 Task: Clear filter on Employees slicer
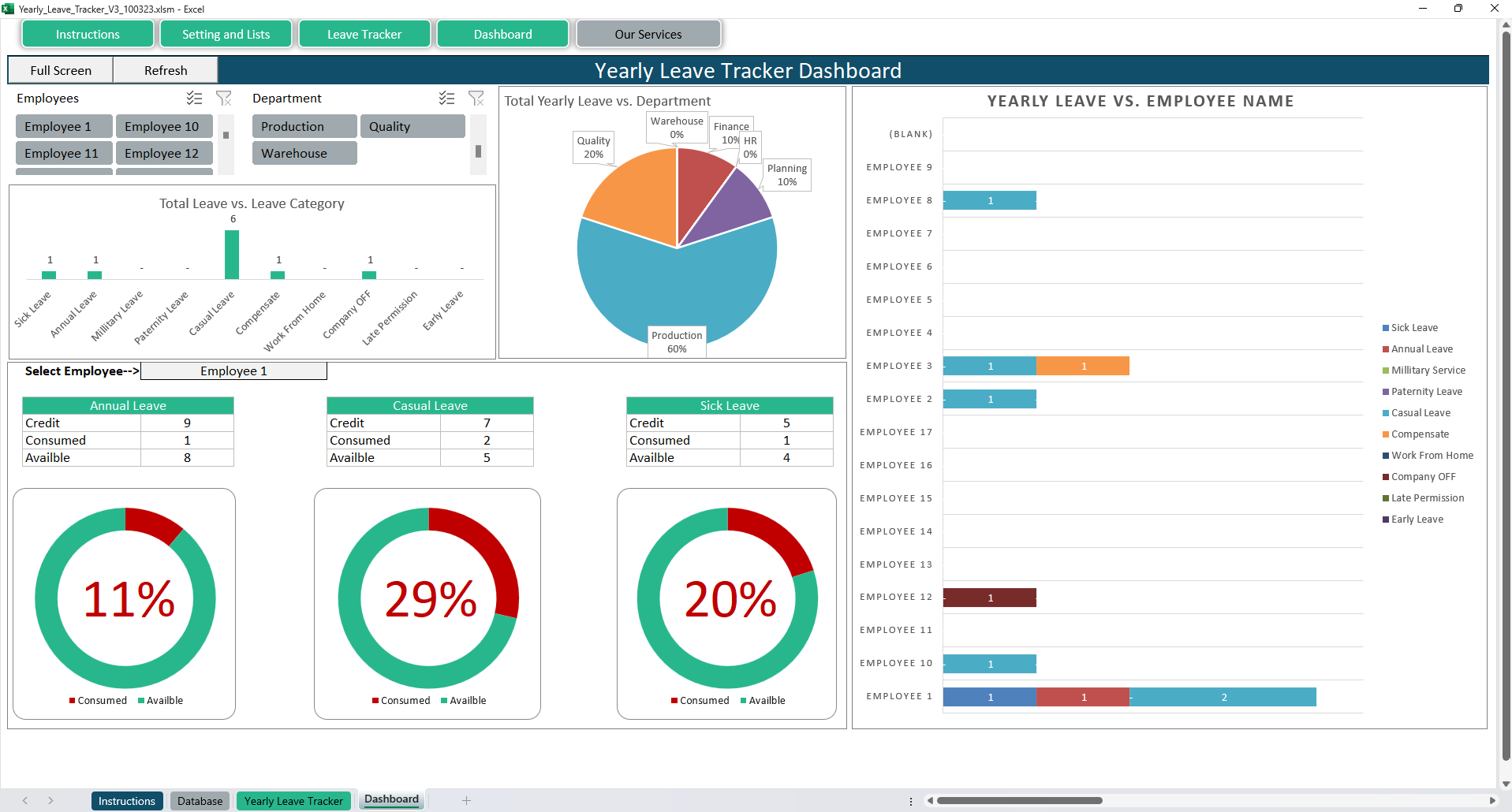[224, 99]
